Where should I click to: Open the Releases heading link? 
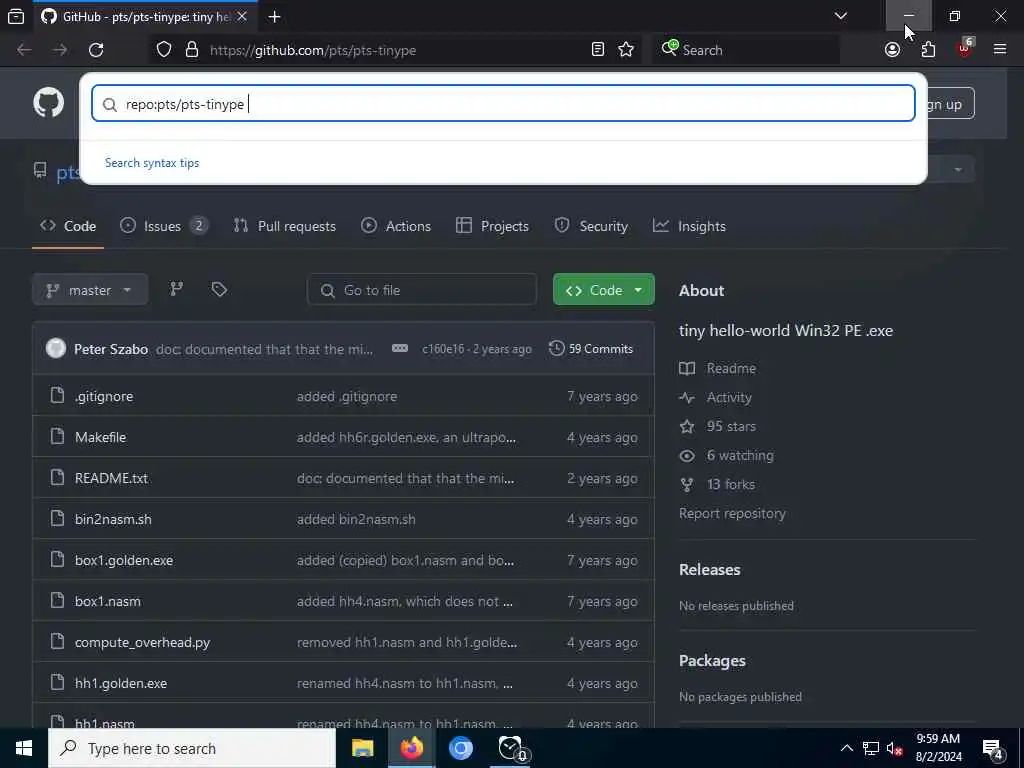click(x=710, y=569)
